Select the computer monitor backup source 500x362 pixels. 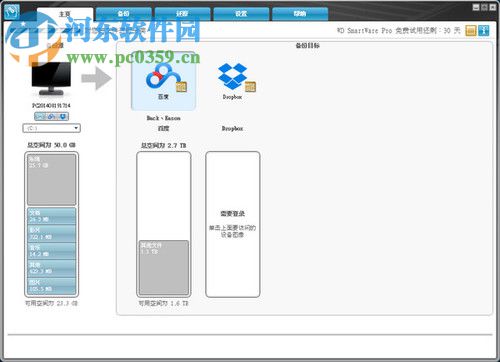click(x=51, y=79)
